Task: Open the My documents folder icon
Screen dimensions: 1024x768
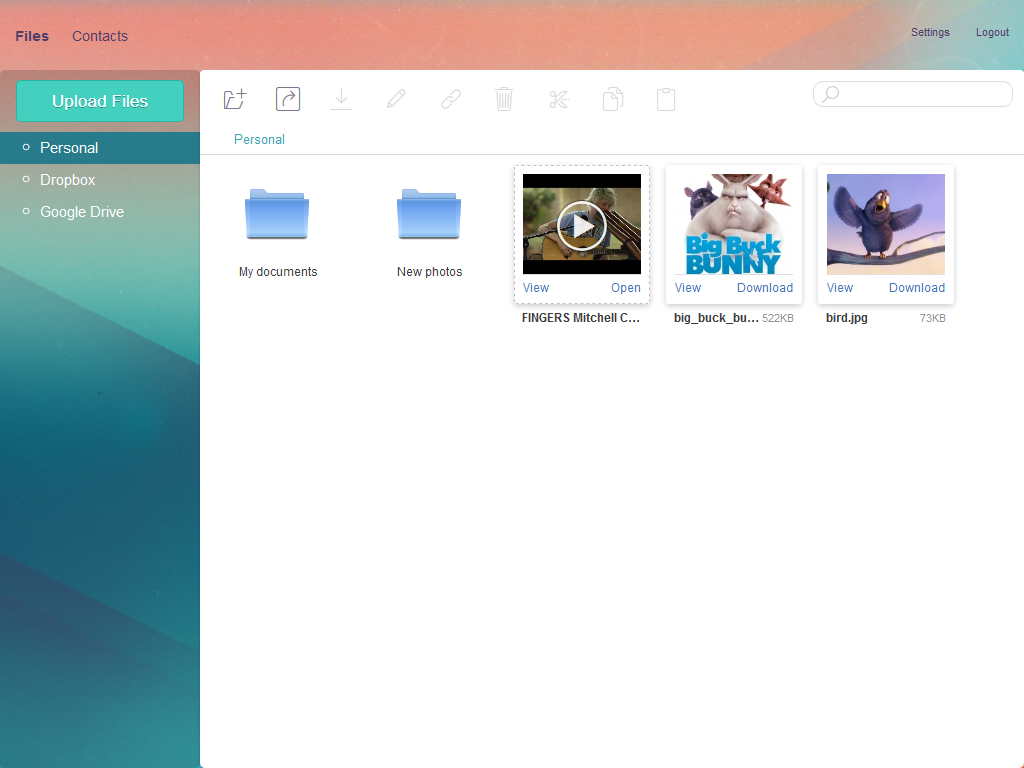Action: click(277, 214)
